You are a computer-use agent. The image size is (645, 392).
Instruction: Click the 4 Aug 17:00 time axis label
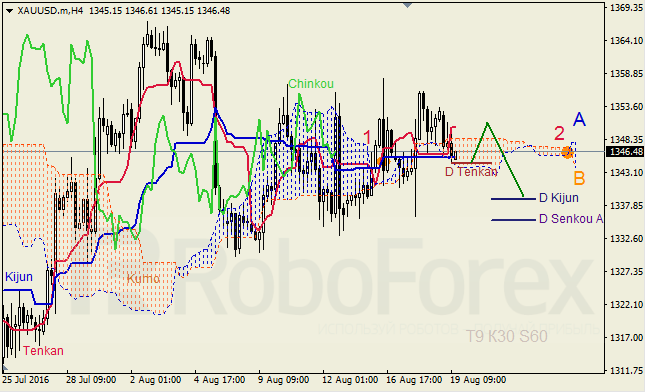pyautogui.click(x=219, y=380)
